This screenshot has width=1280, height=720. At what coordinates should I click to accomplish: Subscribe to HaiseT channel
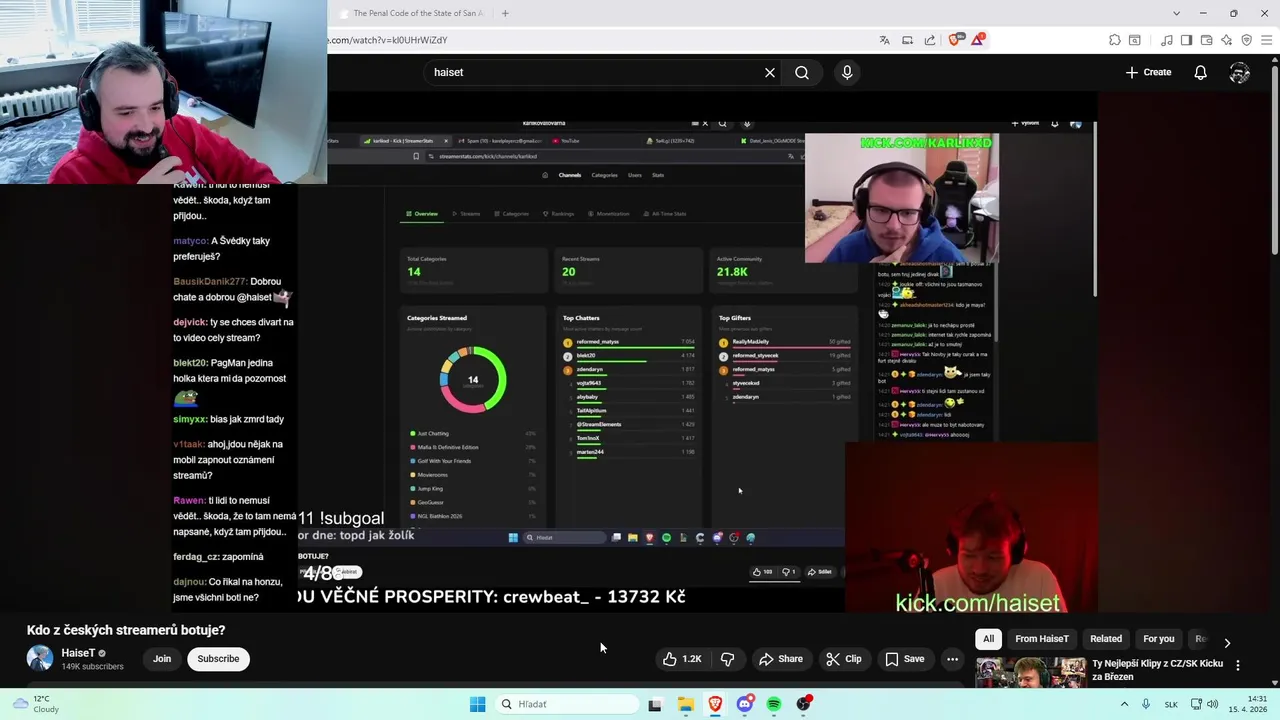click(x=218, y=659)
